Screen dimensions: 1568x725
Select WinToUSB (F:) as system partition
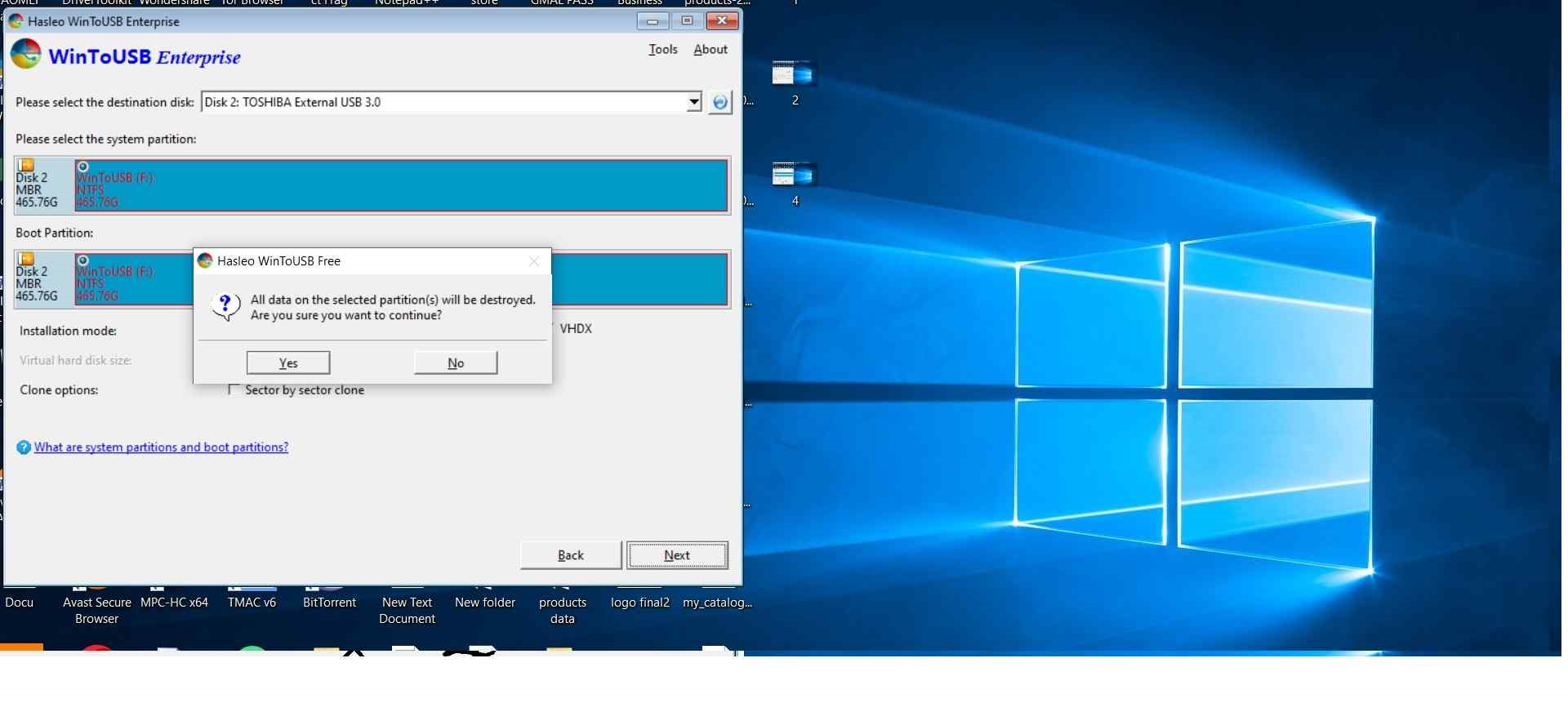tap(401, 185)
